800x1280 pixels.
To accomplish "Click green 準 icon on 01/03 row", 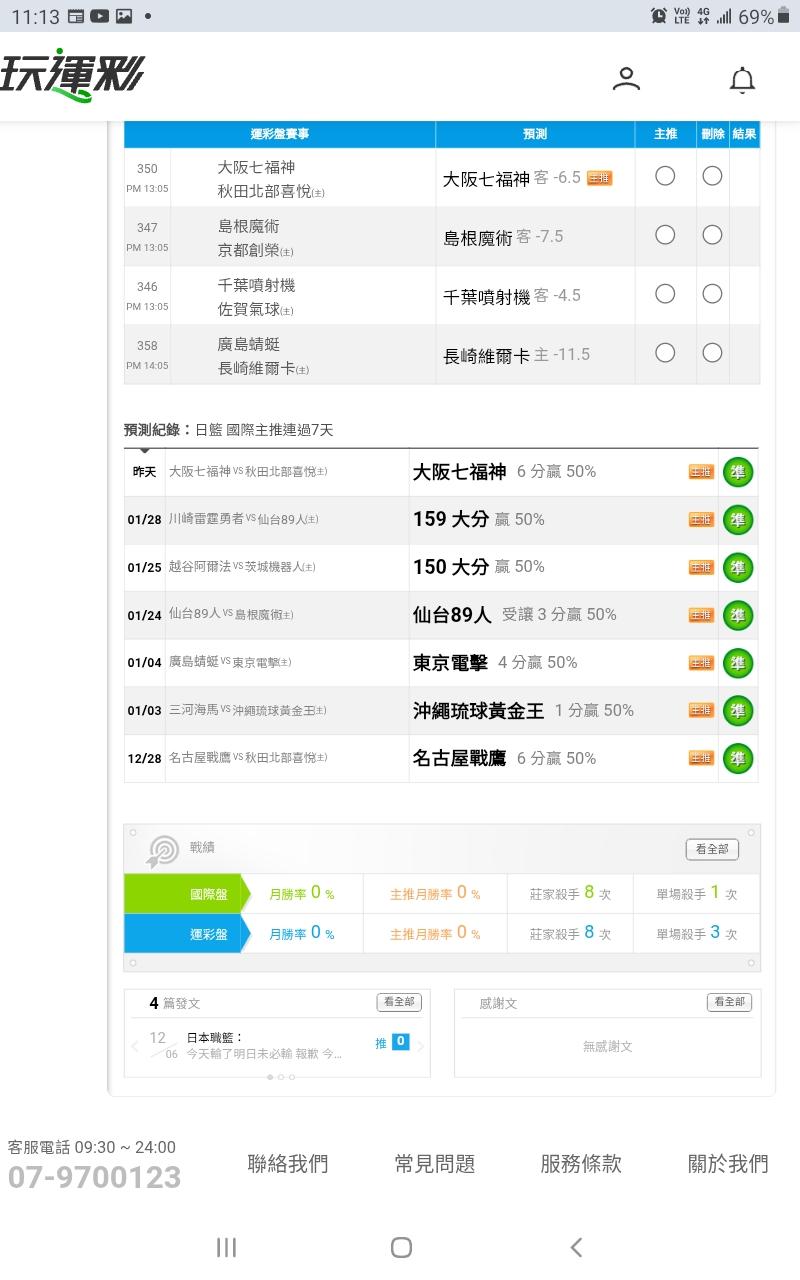I will coord(738,711).
